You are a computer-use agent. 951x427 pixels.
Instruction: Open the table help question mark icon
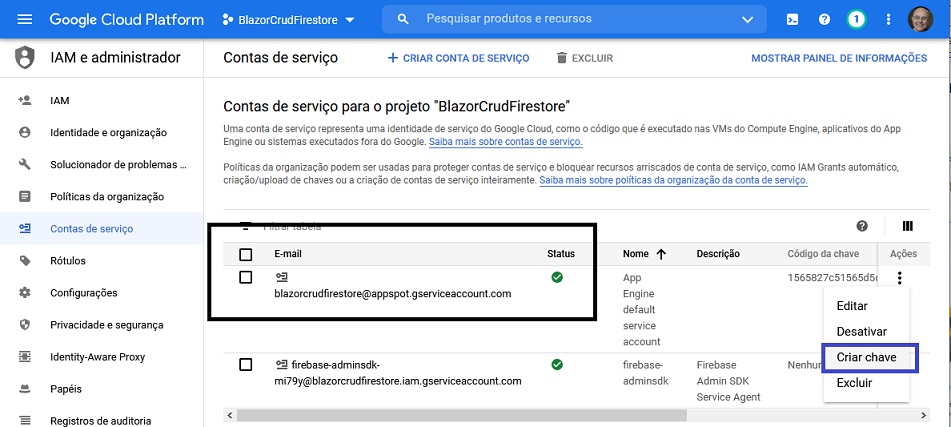[862, 226]
